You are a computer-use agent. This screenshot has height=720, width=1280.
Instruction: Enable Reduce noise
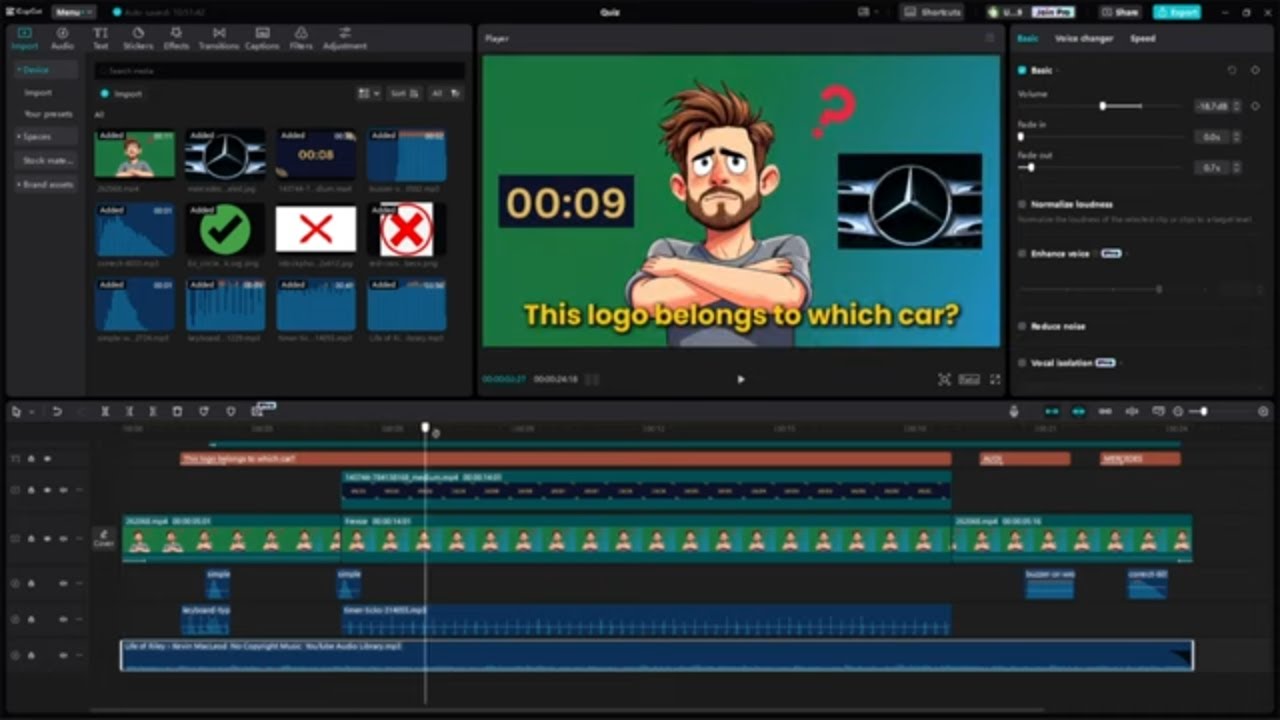pos(1022,326)
